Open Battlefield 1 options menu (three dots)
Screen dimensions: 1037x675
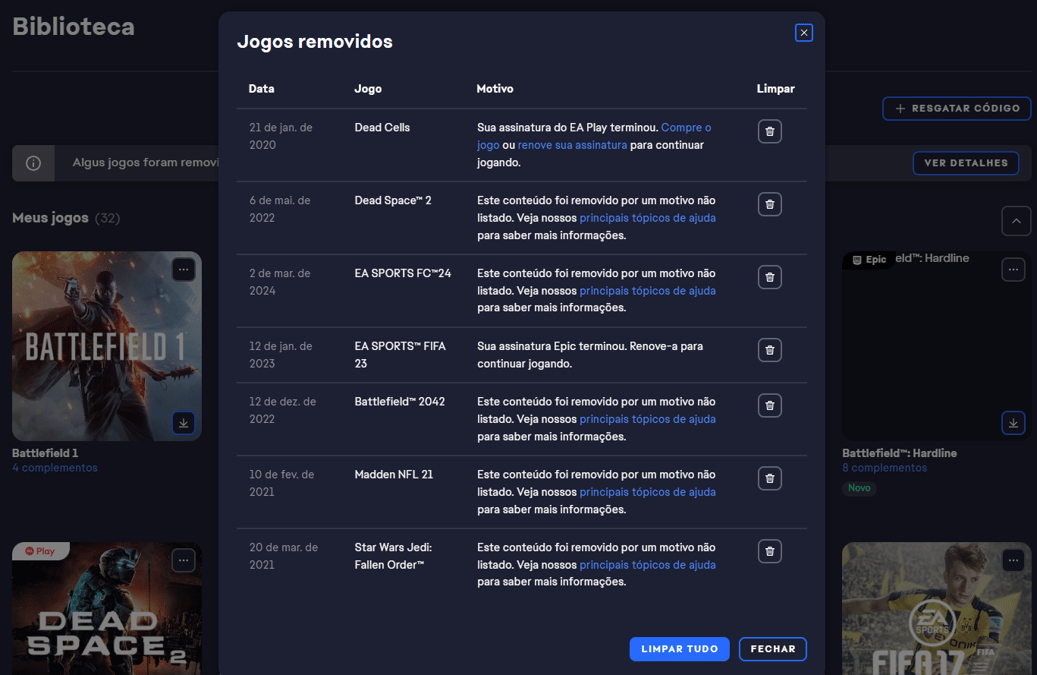coord(183,269)
